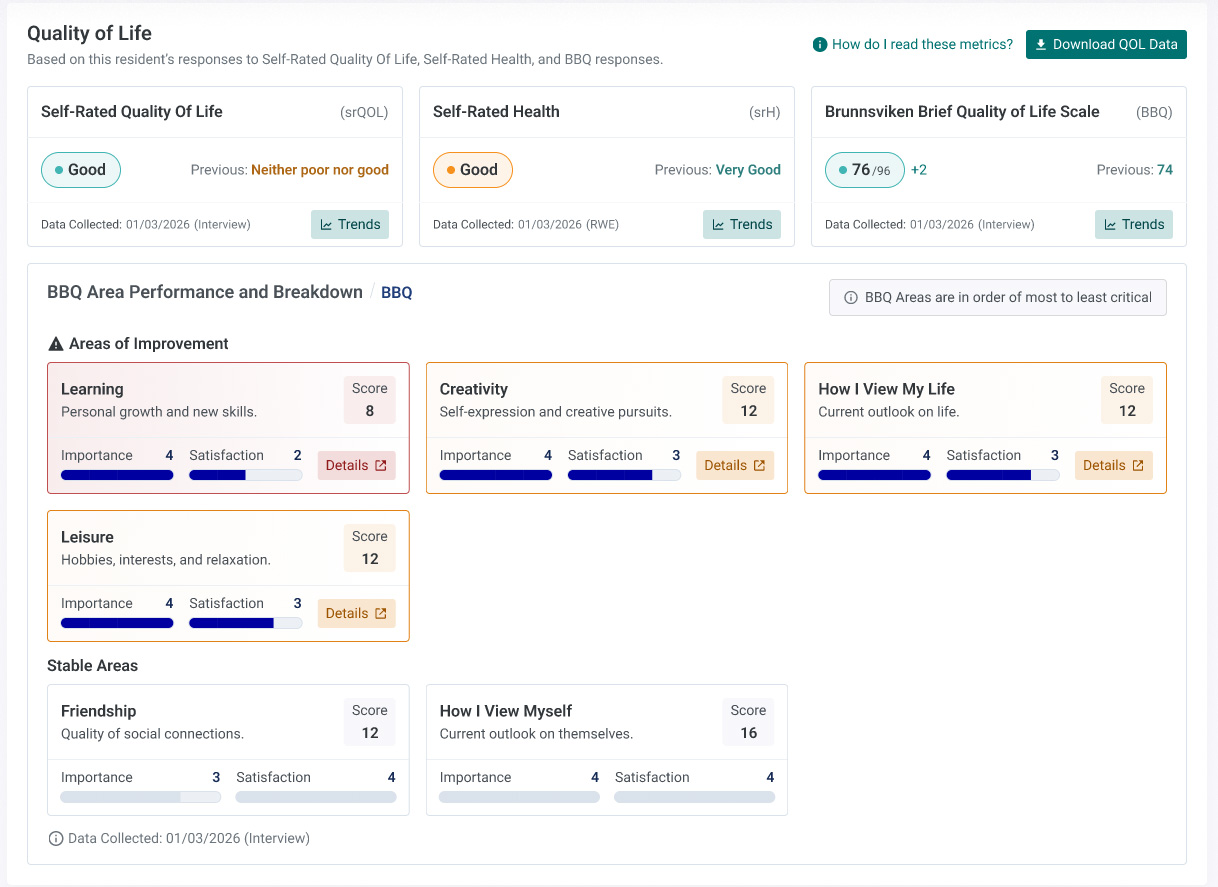Click How I View Myself Satisfaction bar
The image size is (1218, 887).
click(695, 797)
